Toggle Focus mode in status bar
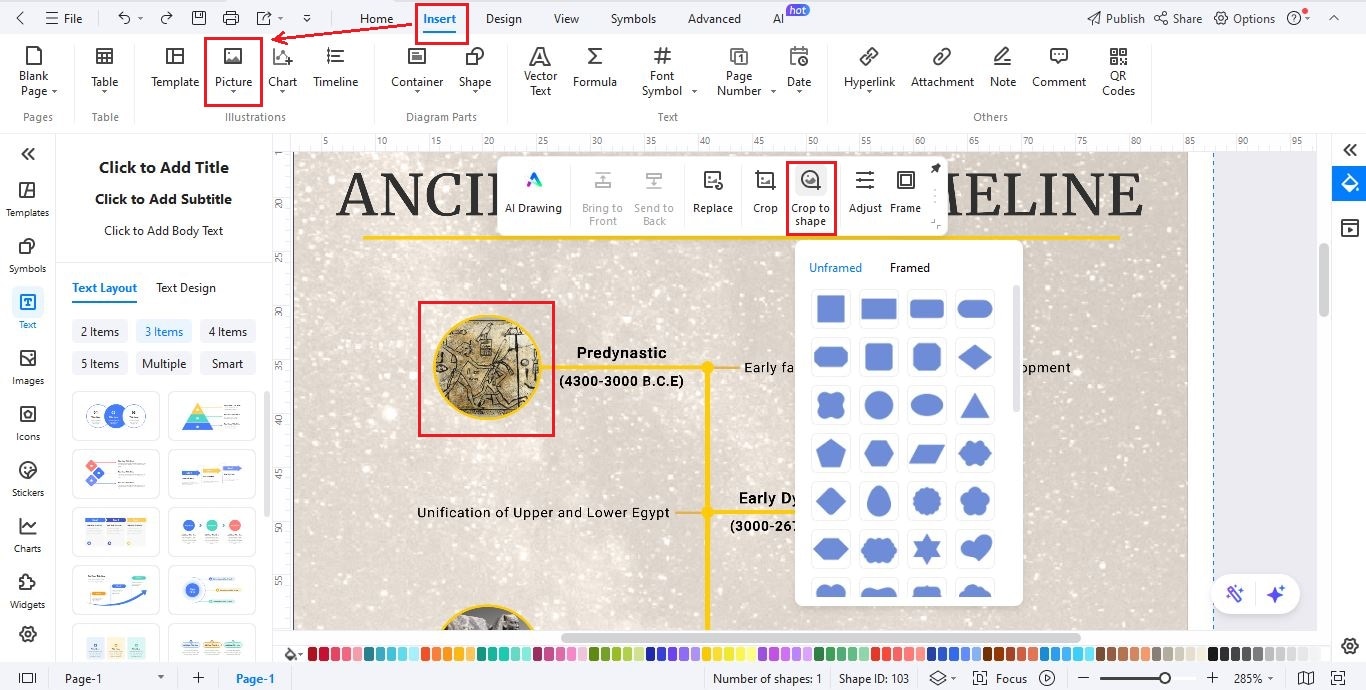1366x690 pixels. (x=1002, y=678)
